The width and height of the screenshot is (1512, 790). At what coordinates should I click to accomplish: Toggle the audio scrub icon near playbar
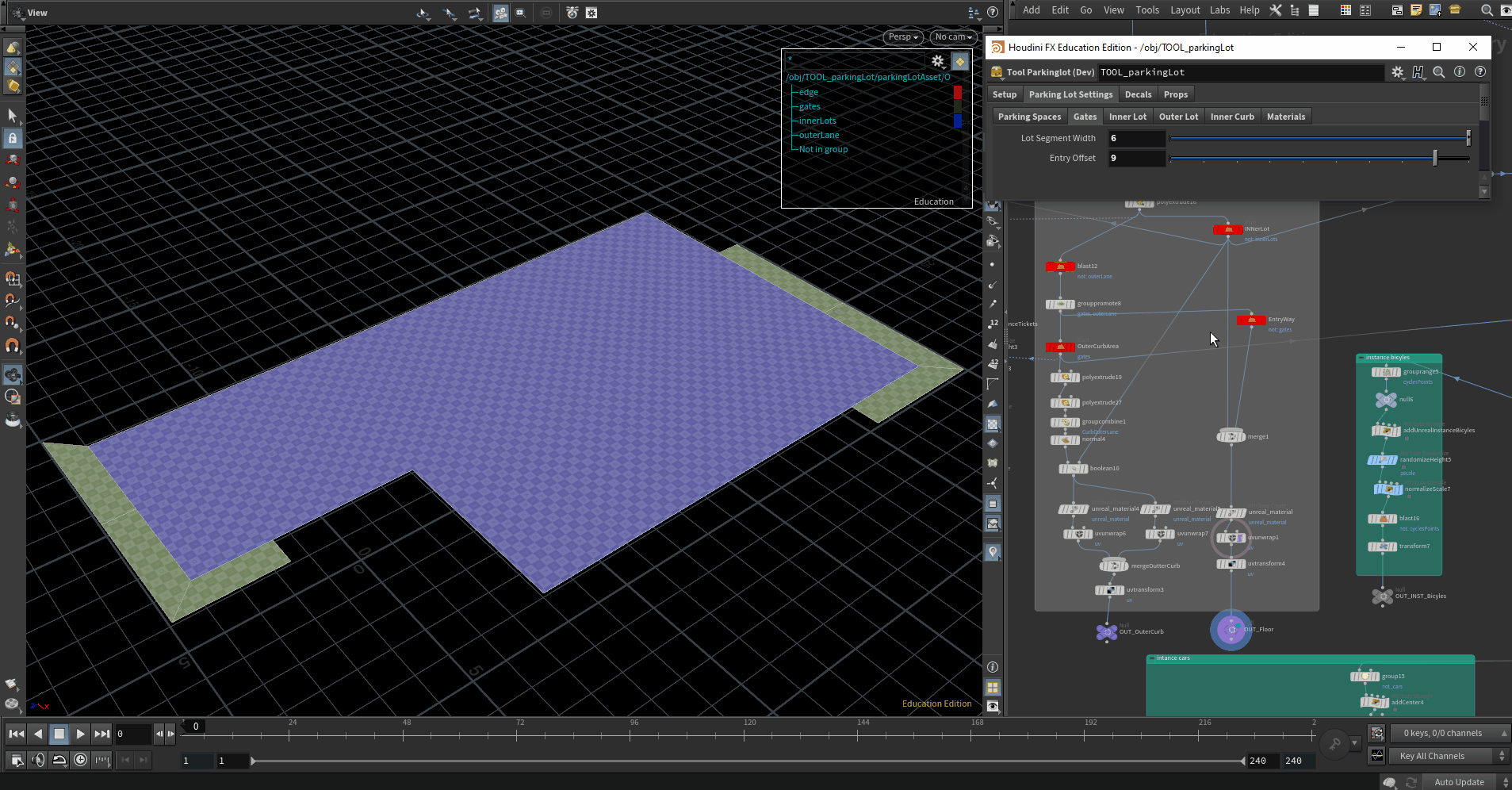click(x=38, y=760)
